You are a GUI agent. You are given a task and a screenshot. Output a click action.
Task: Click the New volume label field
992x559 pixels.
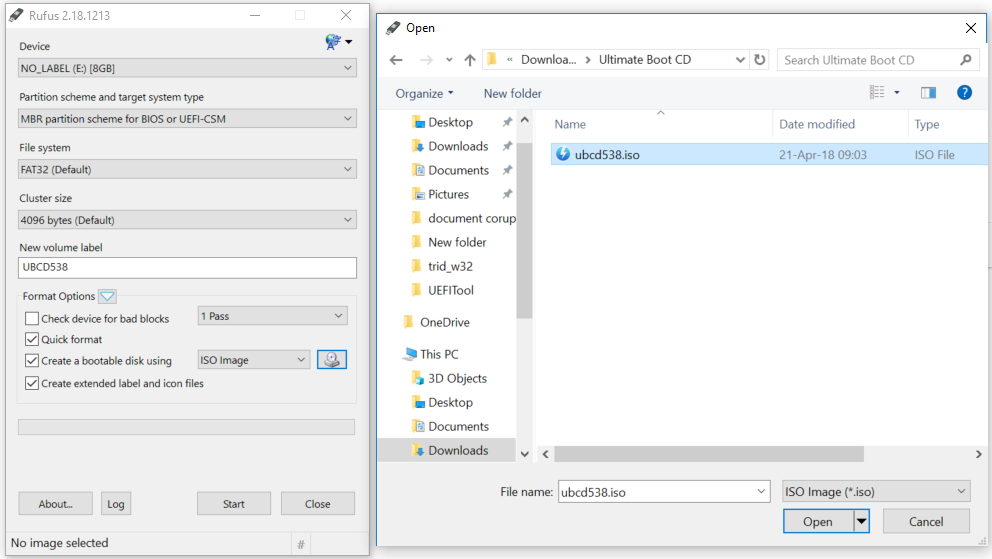[x=187, y=267]
